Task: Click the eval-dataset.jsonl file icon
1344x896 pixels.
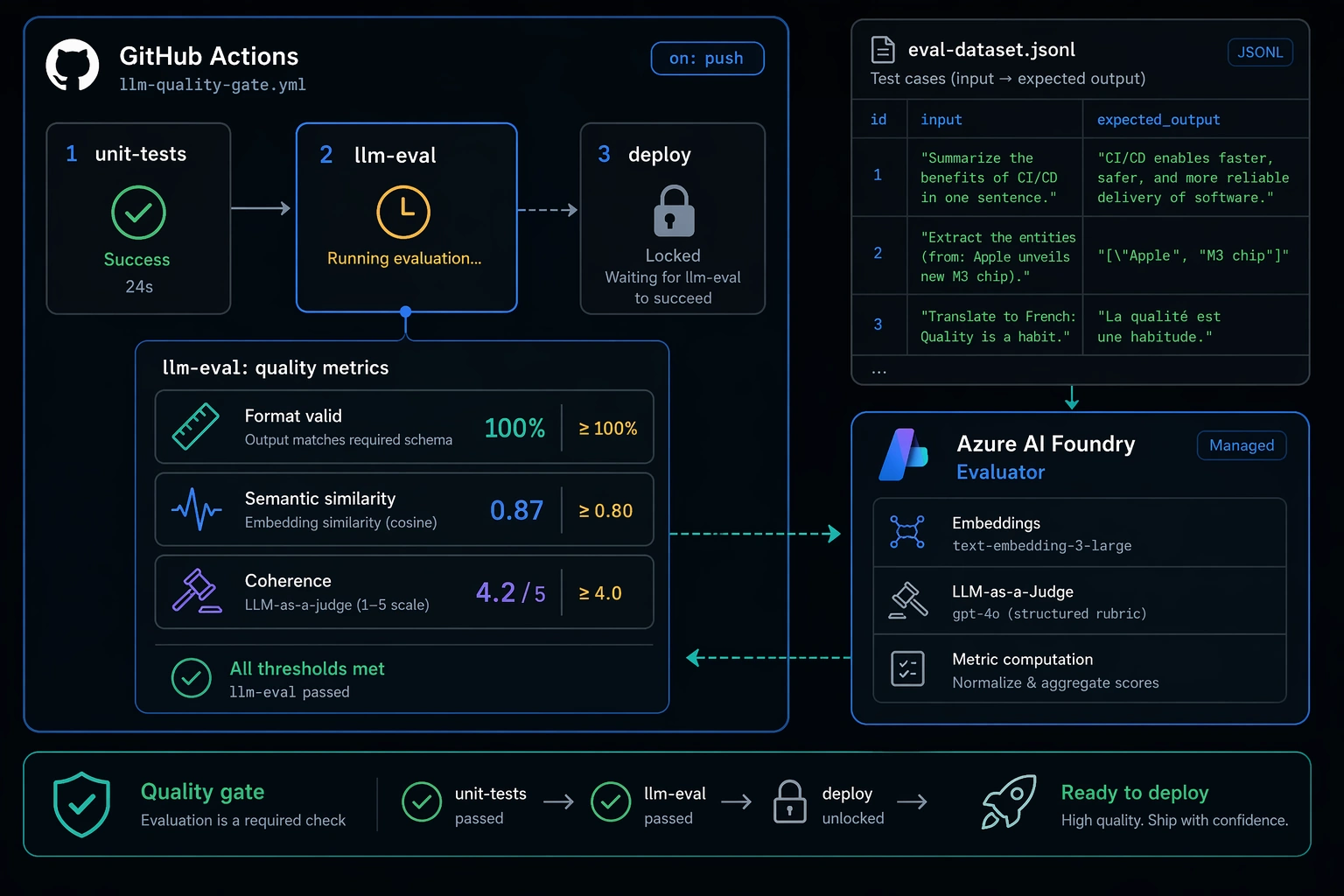Action: click(x=883, y=50)
